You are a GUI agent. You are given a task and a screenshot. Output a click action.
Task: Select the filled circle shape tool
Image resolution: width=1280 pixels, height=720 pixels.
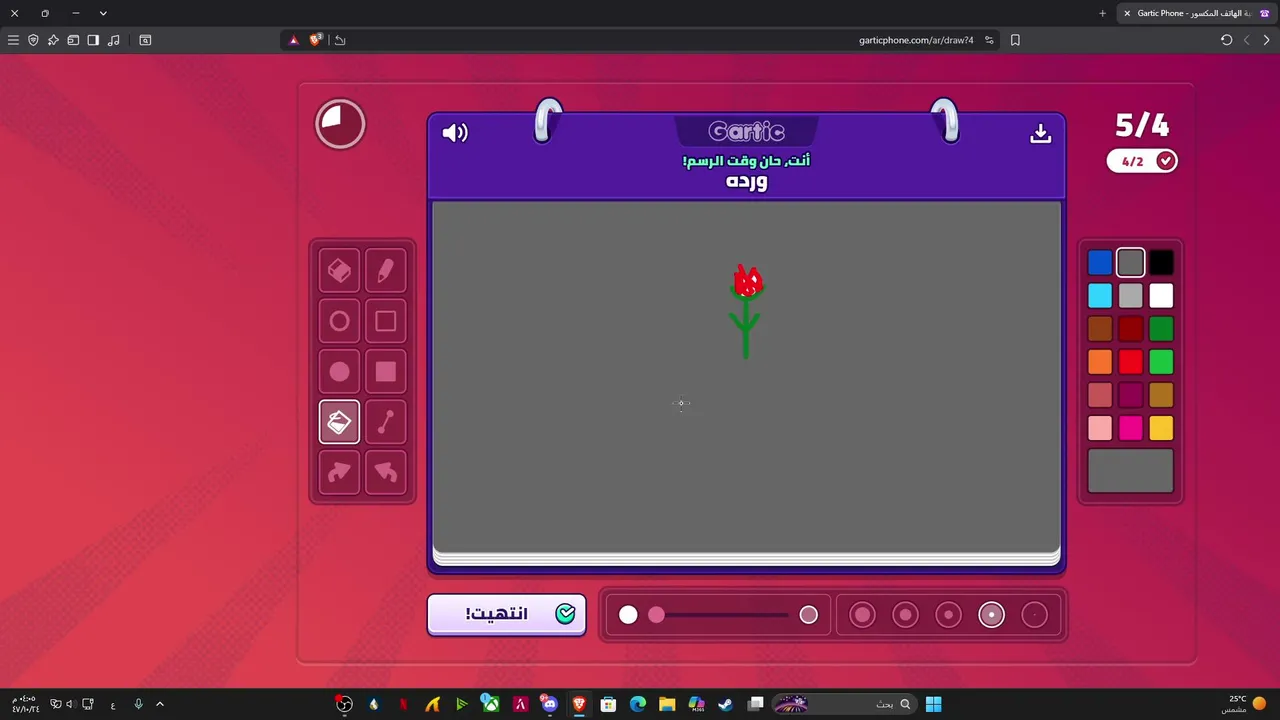click(339, 372)
